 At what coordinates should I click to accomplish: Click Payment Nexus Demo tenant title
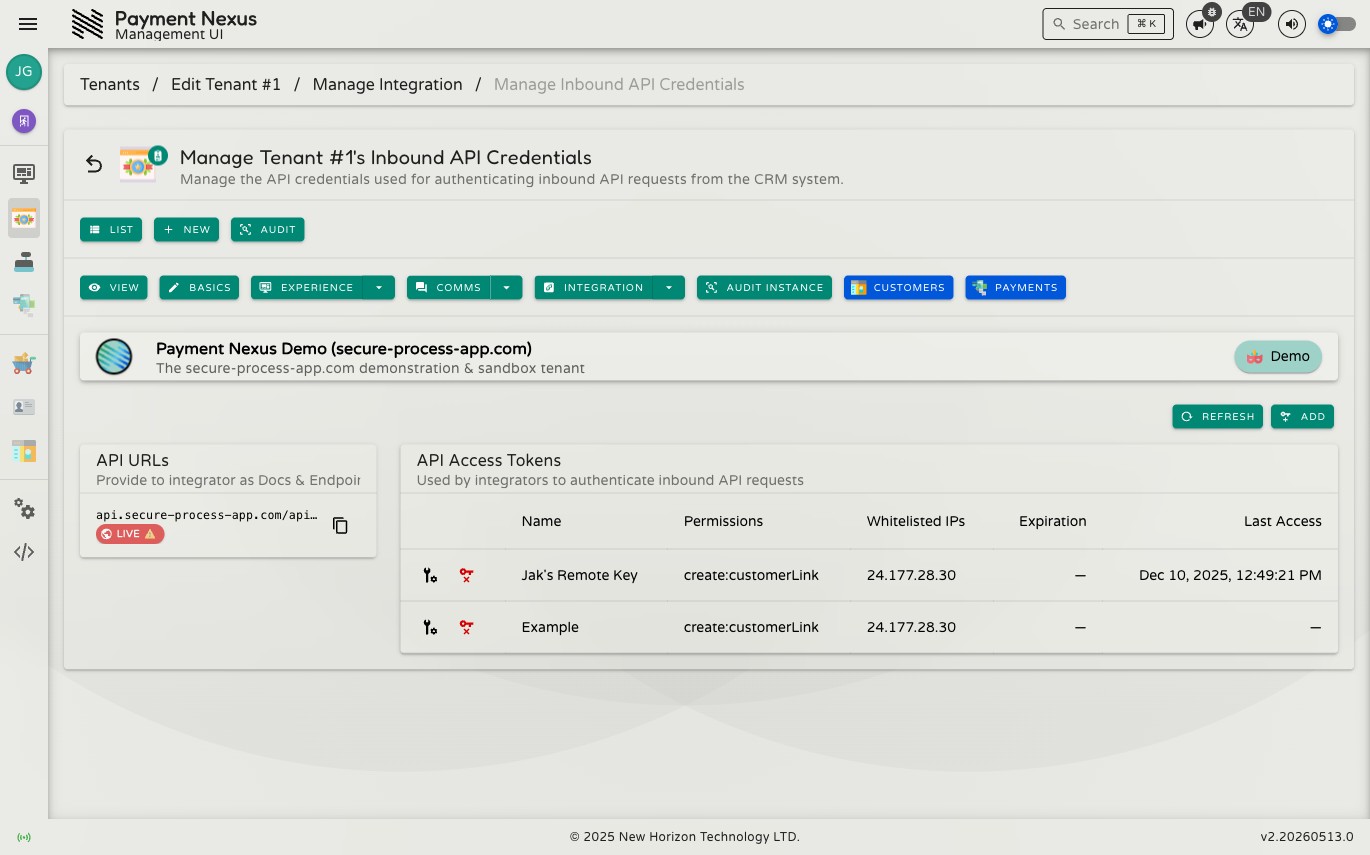coord(343,349)
